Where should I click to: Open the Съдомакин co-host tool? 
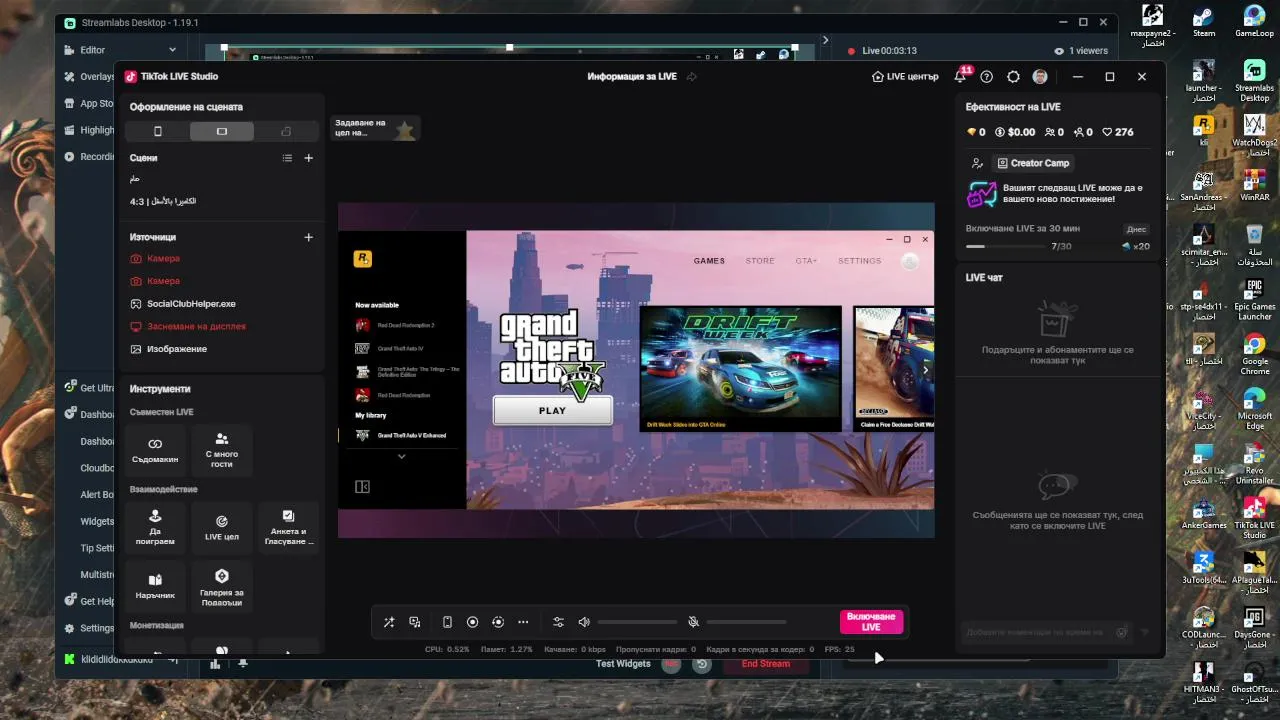coord(155,450)
